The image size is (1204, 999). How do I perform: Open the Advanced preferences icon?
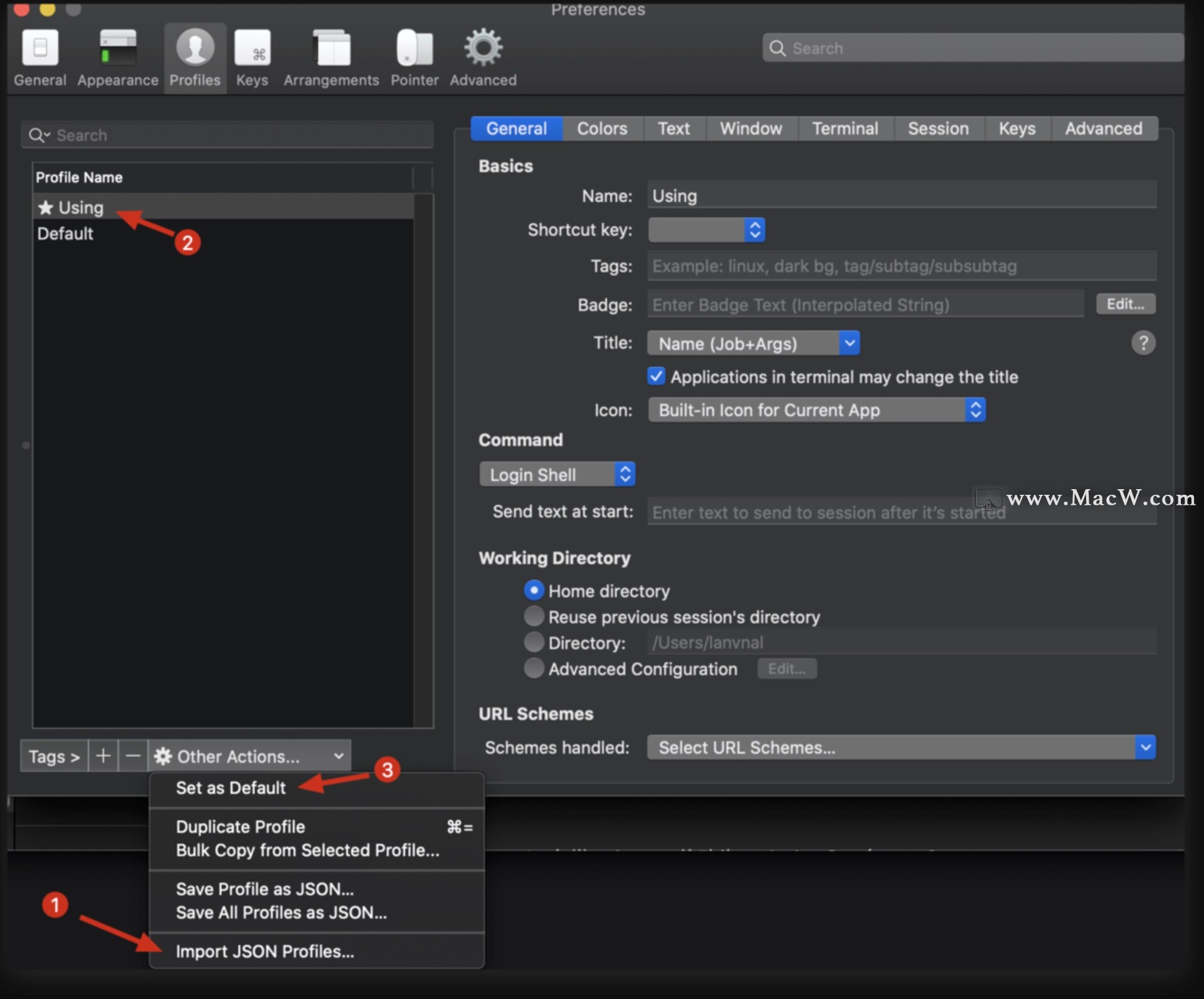(x=482, y=56)
